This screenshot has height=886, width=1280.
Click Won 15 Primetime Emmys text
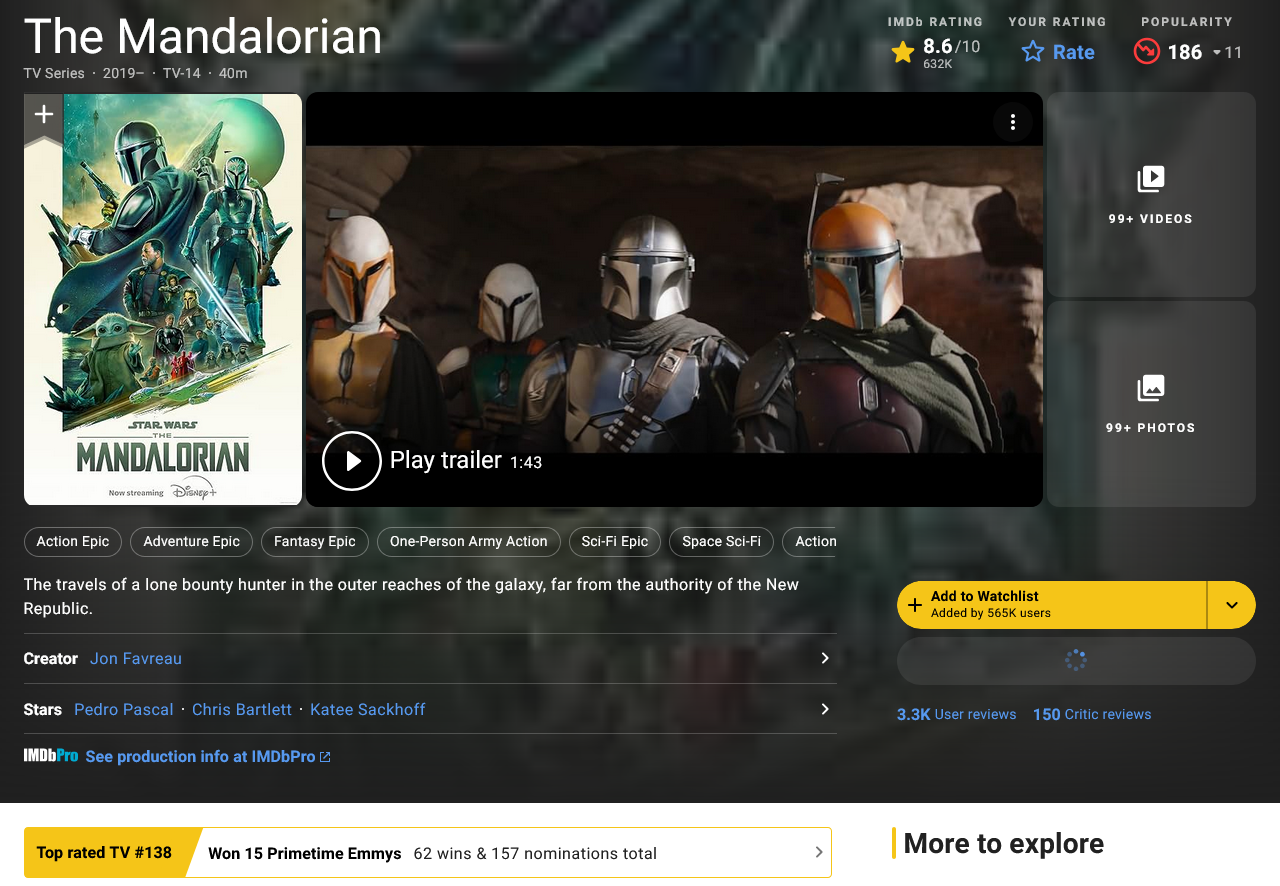point(305,853)
